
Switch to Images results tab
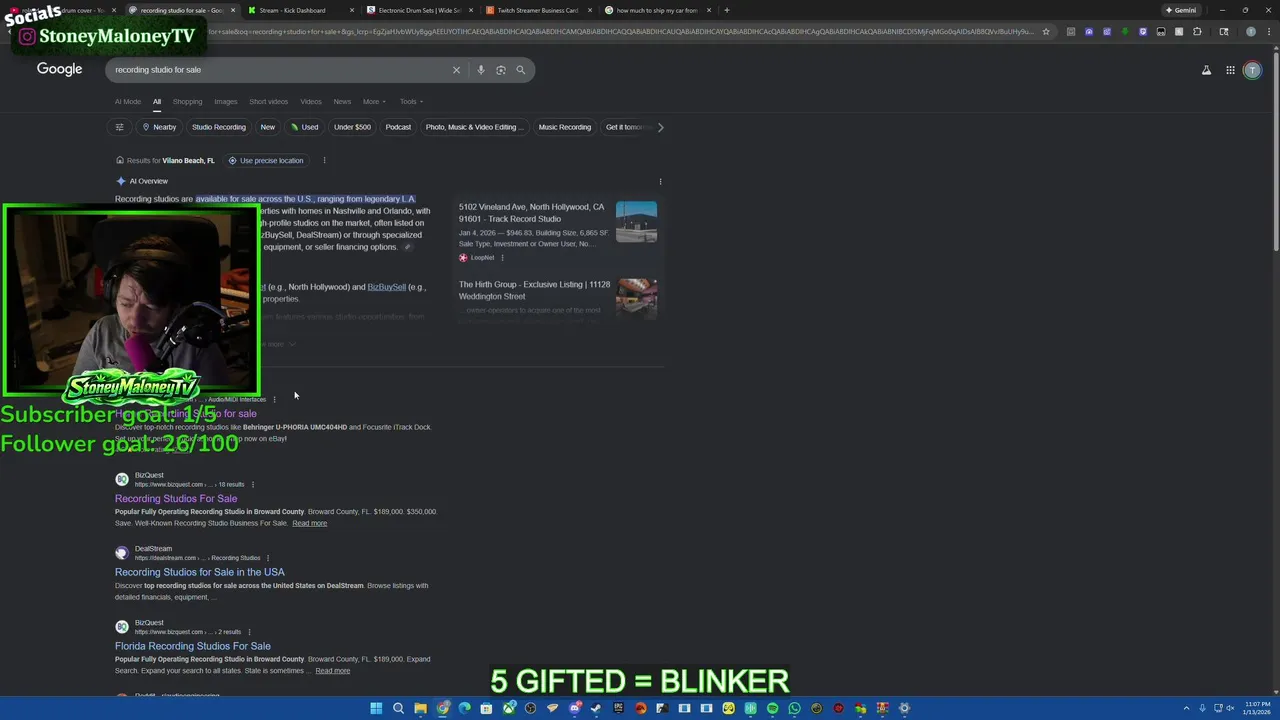226,101
